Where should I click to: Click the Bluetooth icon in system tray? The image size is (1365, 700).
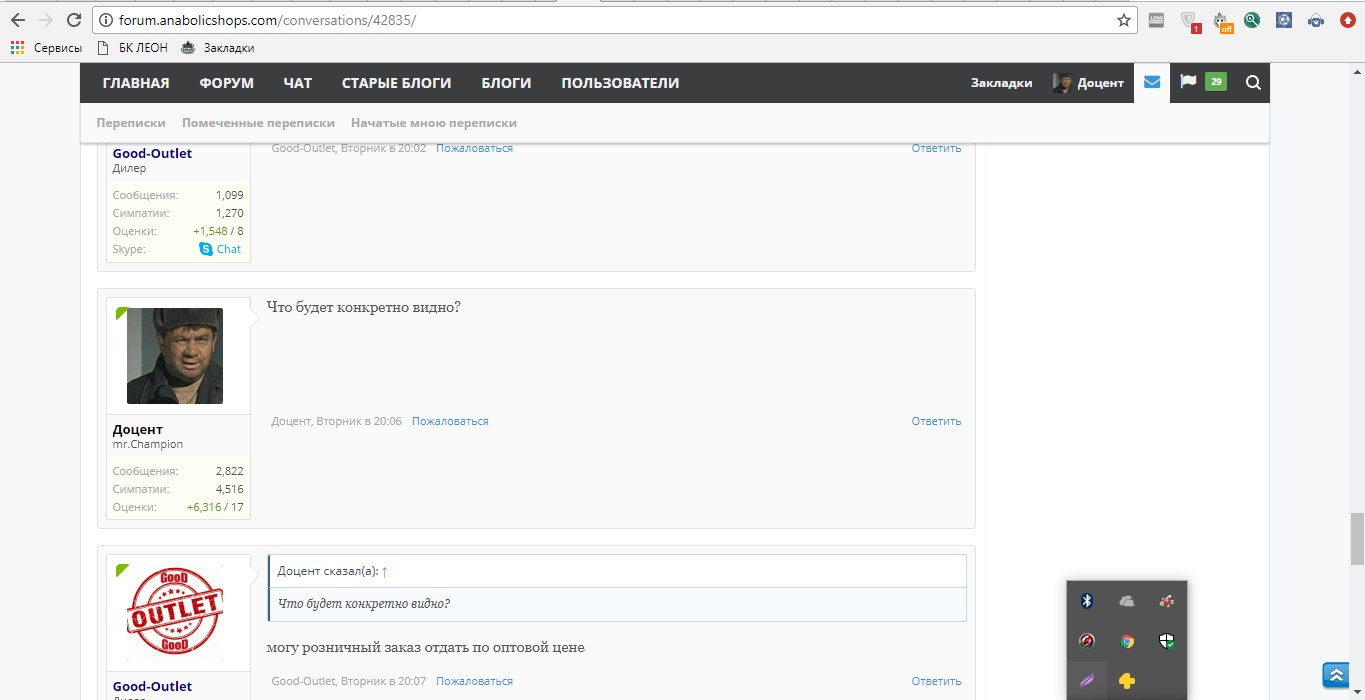pyautogui.click(x=1087, y=601)
